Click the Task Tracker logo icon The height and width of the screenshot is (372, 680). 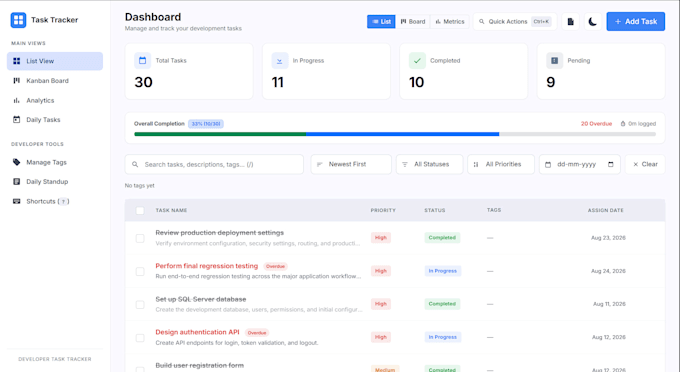click(x=18, y=20)
